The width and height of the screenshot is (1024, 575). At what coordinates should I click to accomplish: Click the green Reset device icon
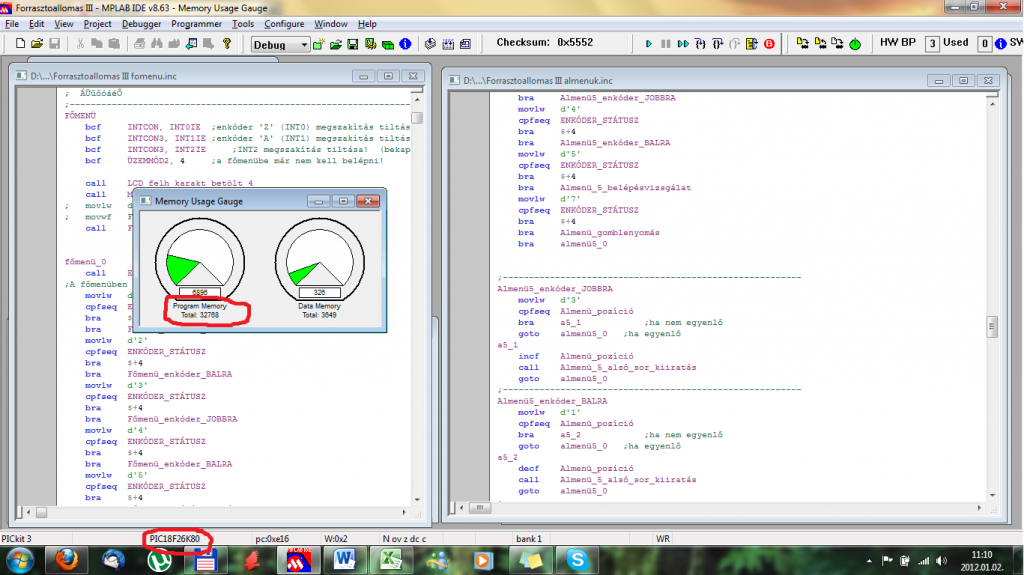pyautogui.click(x=855, y=44)
